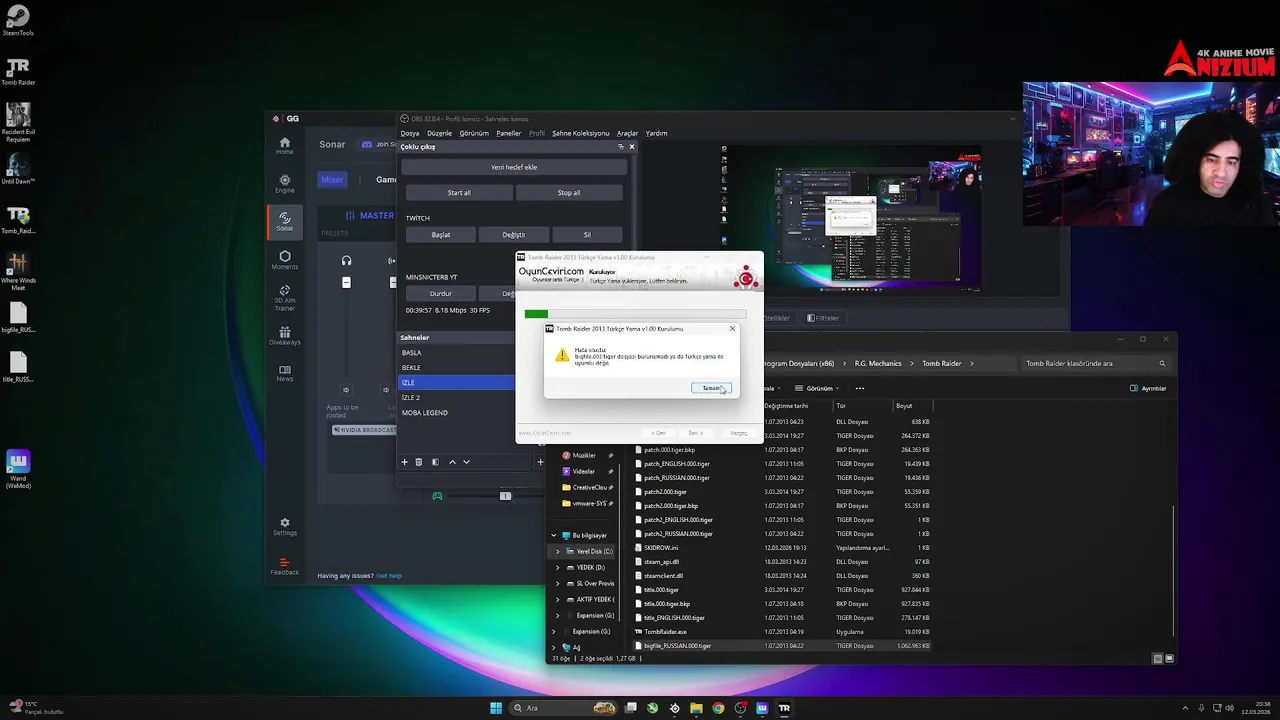Open File Explorer from the taskbar
1280x720 pixels.
(x=696, y=708)
